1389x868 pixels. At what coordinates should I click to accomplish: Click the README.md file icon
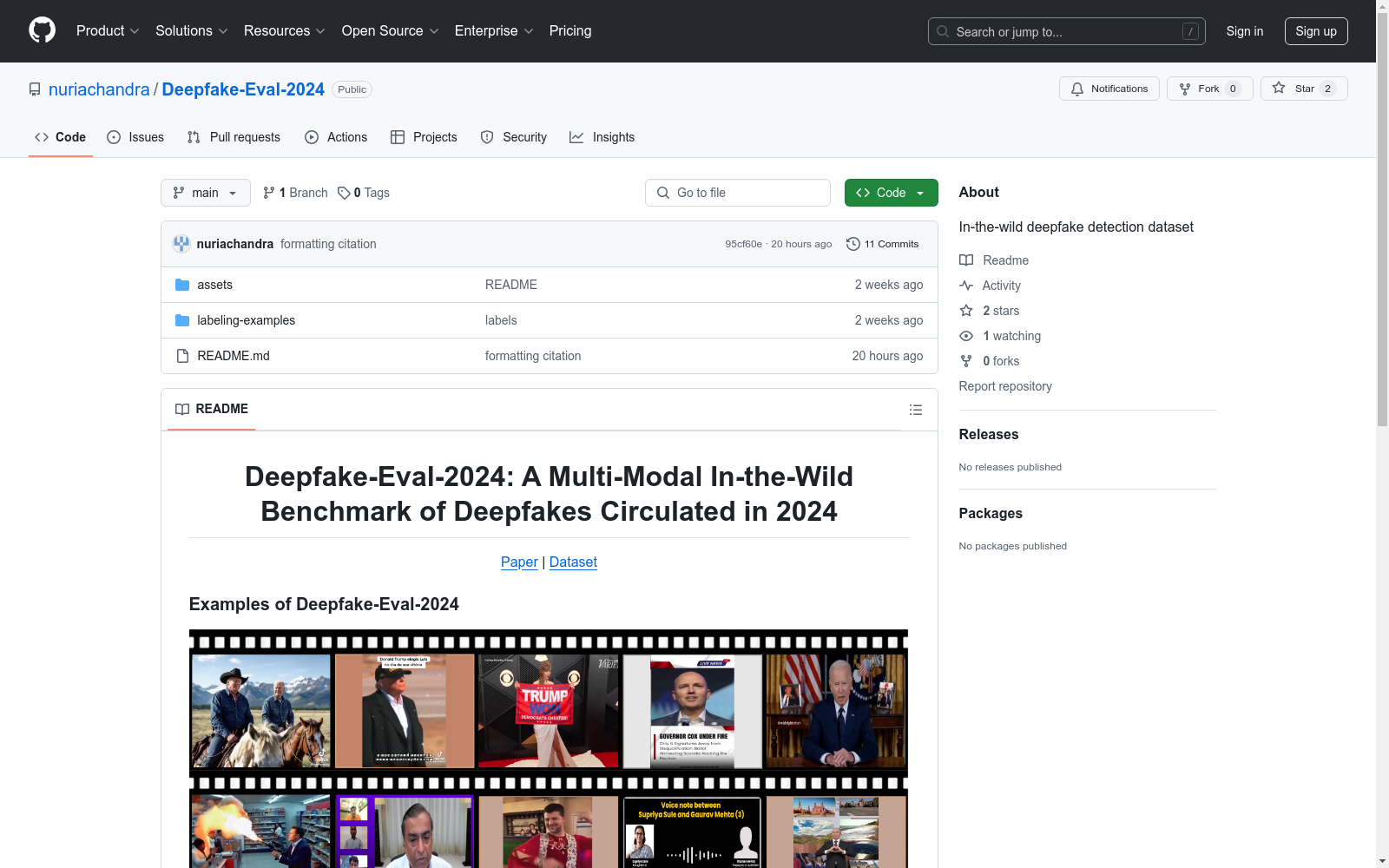coord(182,356)
